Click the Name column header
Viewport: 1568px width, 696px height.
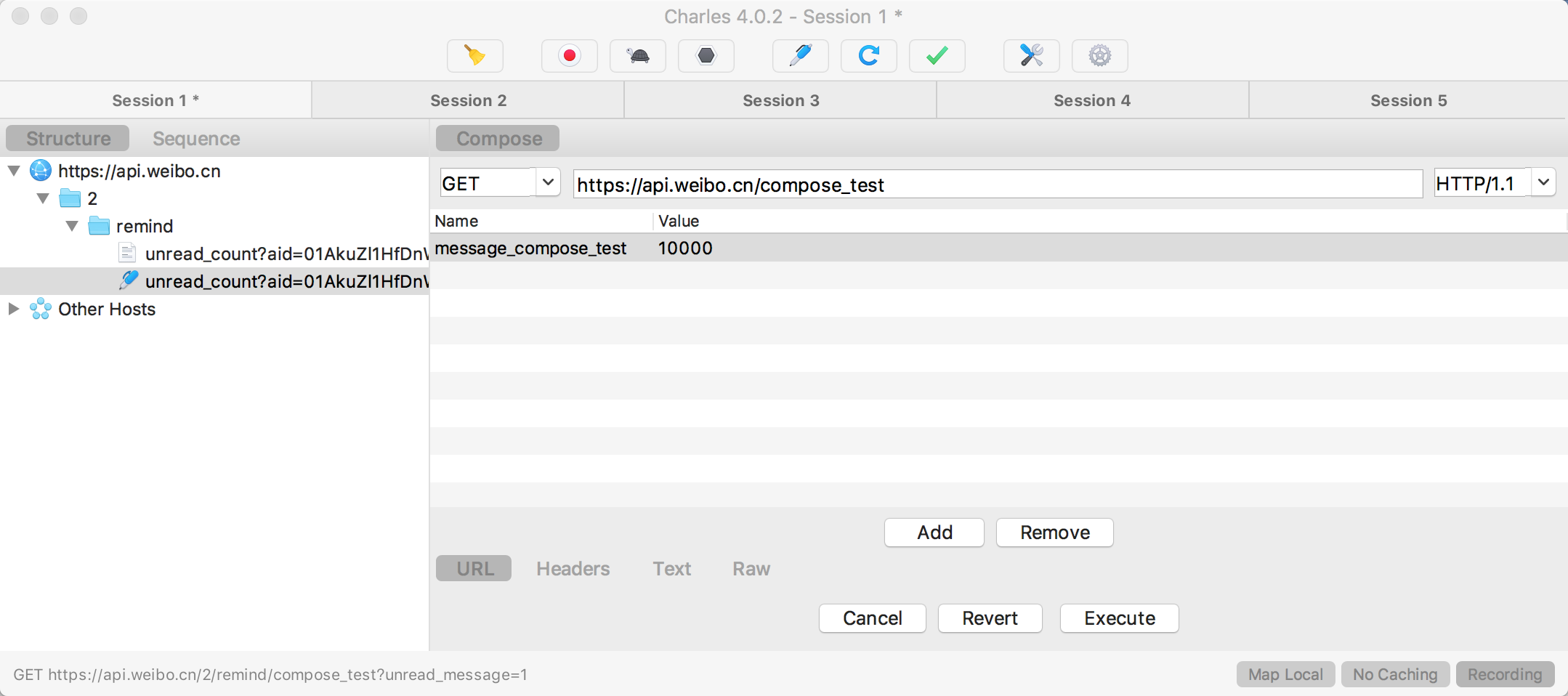point(541,221)
